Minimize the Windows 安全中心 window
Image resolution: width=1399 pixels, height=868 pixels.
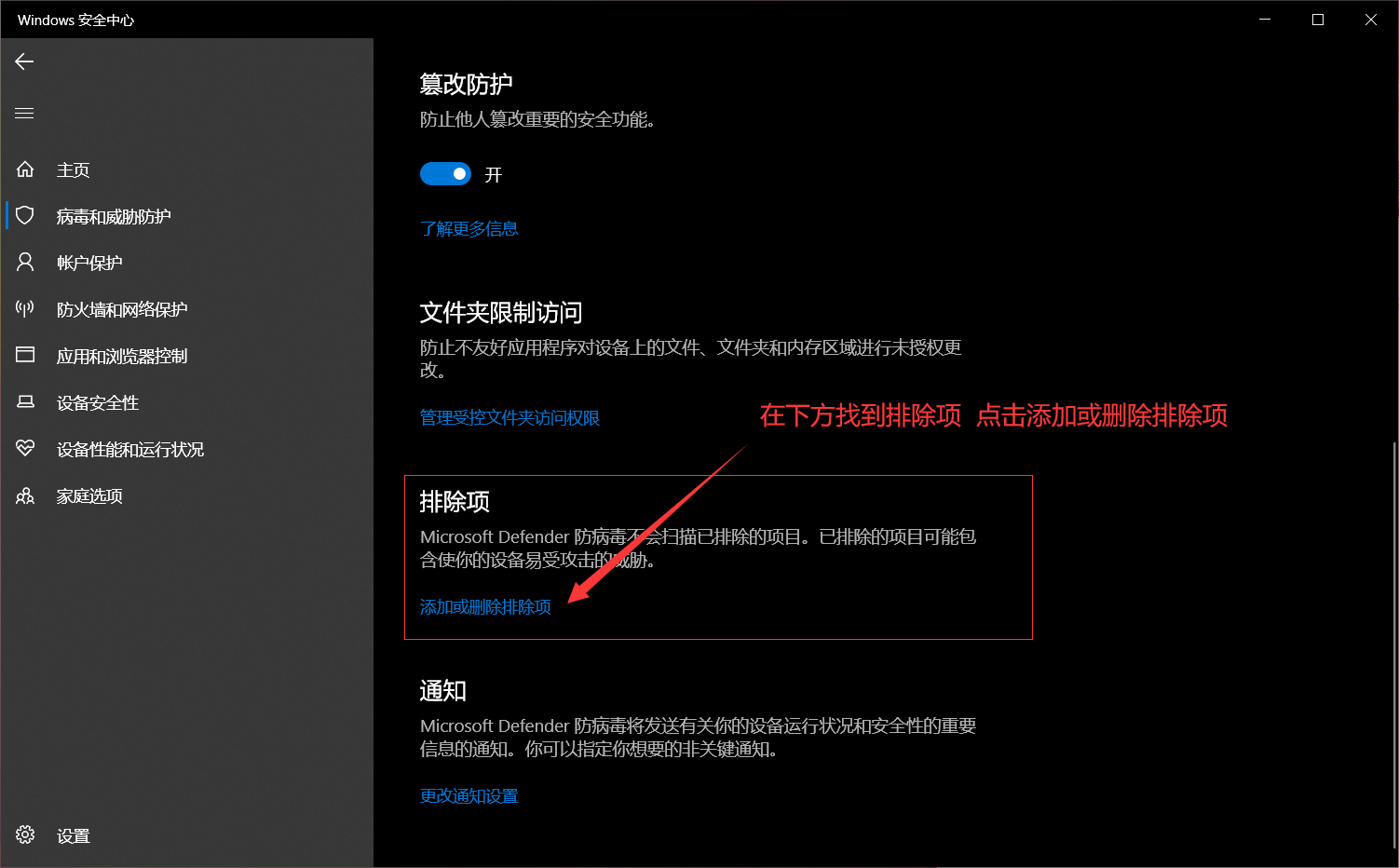(x=1265, y=20)
